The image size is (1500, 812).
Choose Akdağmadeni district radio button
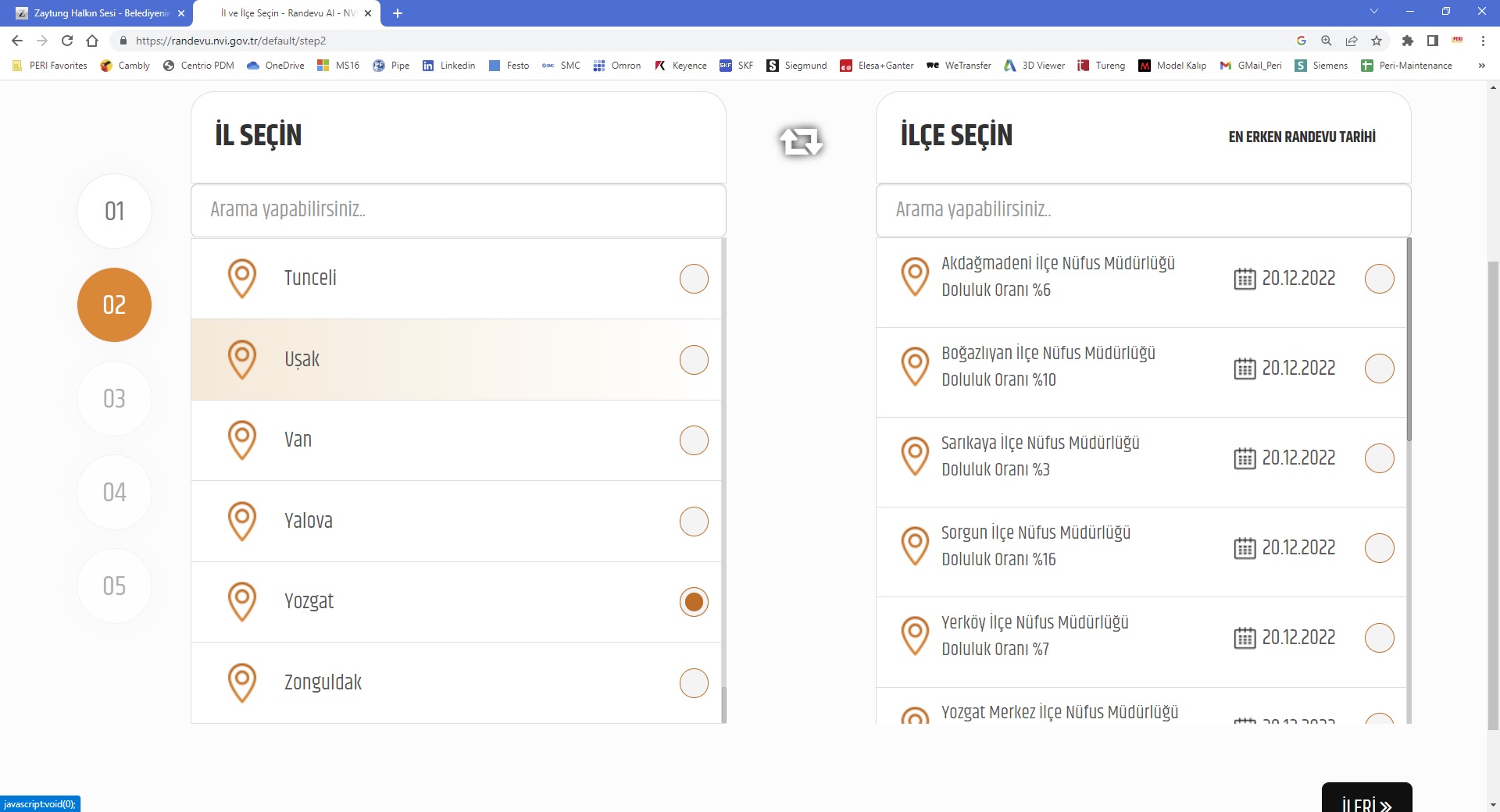point(1380,279)
